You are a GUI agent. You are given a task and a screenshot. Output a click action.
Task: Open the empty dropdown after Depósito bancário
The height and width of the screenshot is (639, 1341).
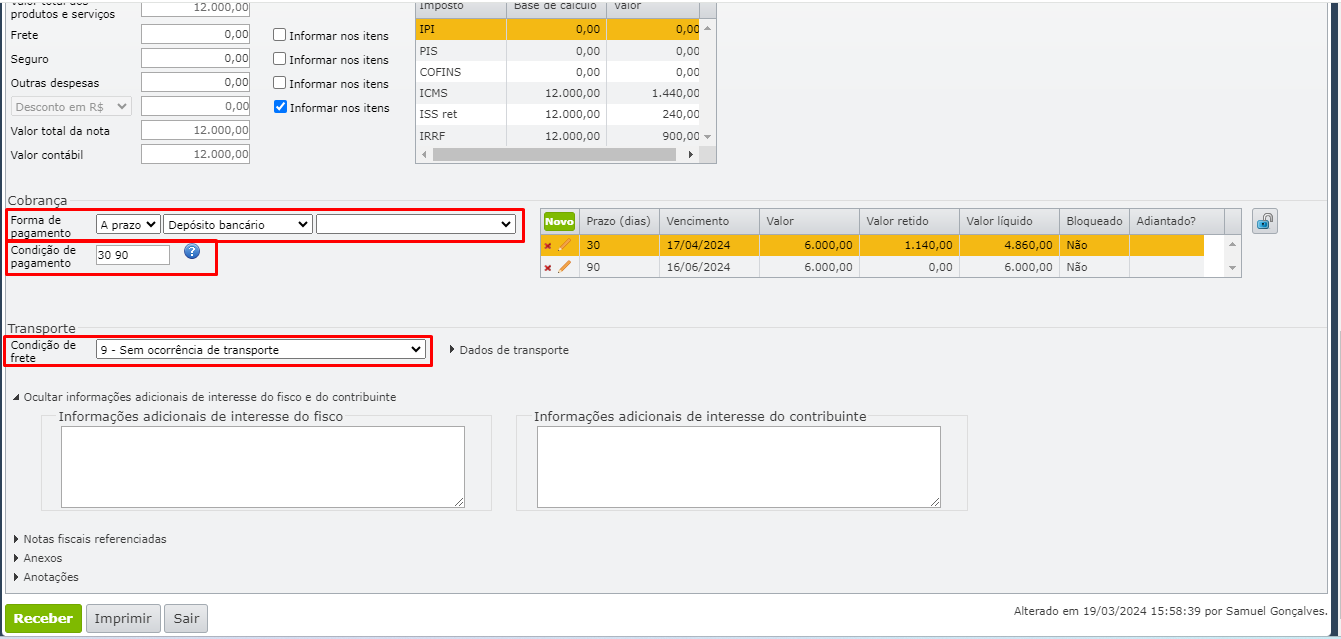coord(416,225)
